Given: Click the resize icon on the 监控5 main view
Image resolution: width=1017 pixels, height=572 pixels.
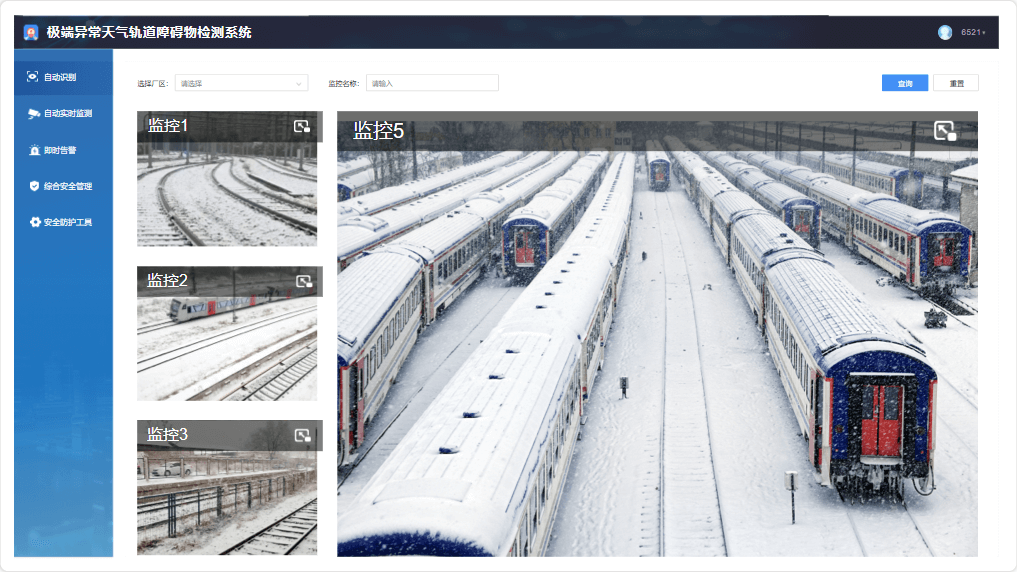Looking at the screenshot, I should pos(945,131).
